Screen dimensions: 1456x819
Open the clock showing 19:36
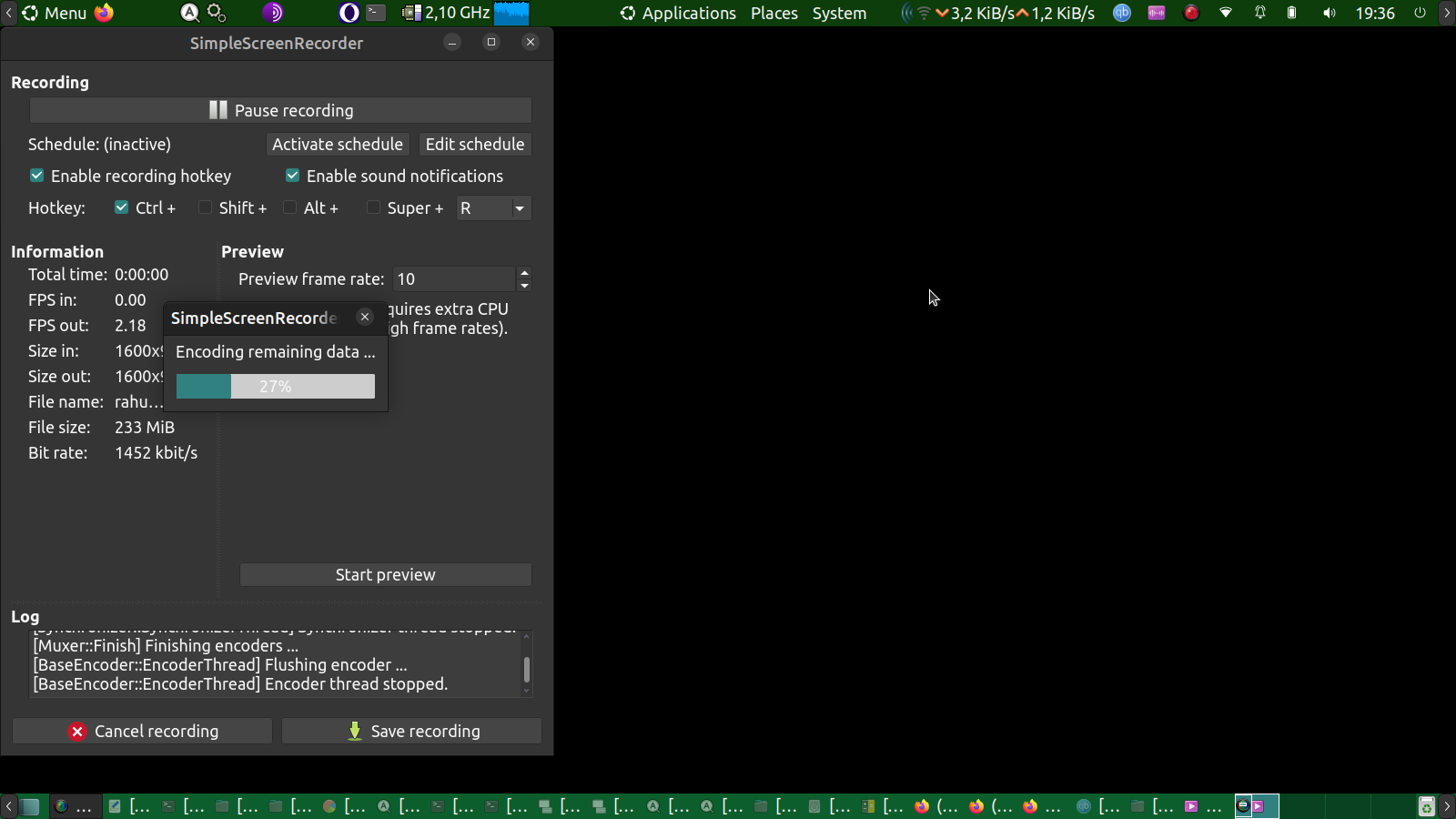[1375, 13]
